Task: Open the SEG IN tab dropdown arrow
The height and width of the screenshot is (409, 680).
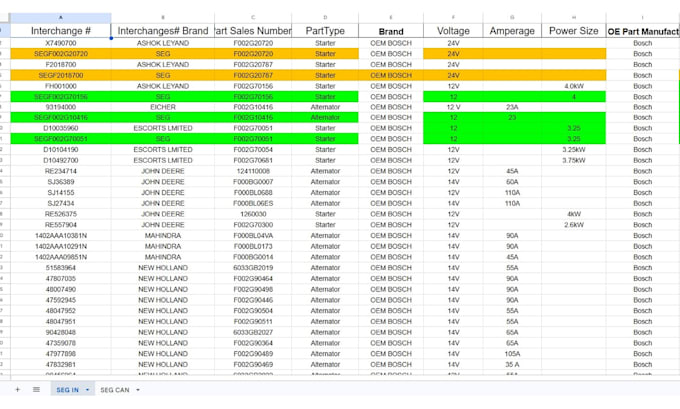Action: tap(87, 389)
